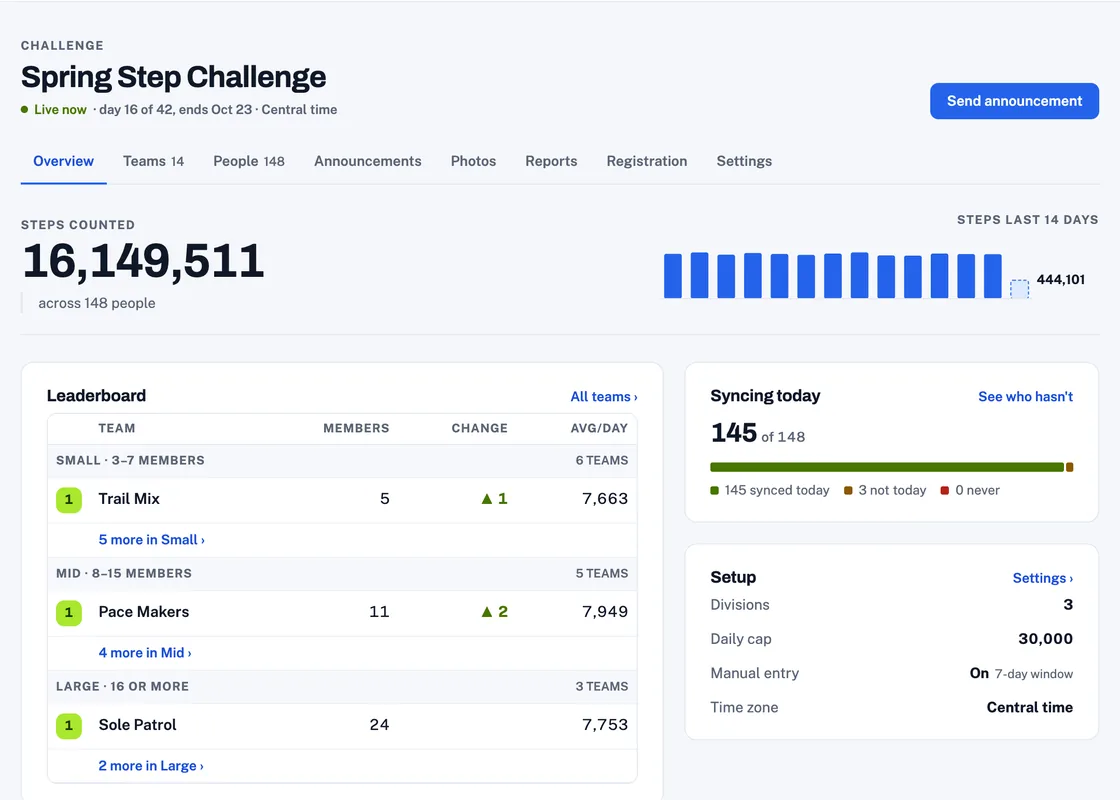Click Trail Mix average 7,663
Viewport: 1120px width, 800px height.
(x=604, y=499)
